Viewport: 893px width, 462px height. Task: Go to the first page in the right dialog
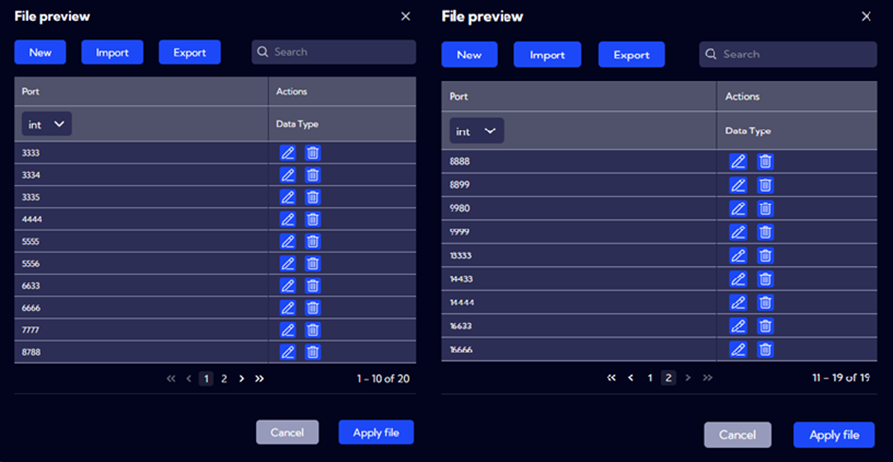tap(611, 378)
